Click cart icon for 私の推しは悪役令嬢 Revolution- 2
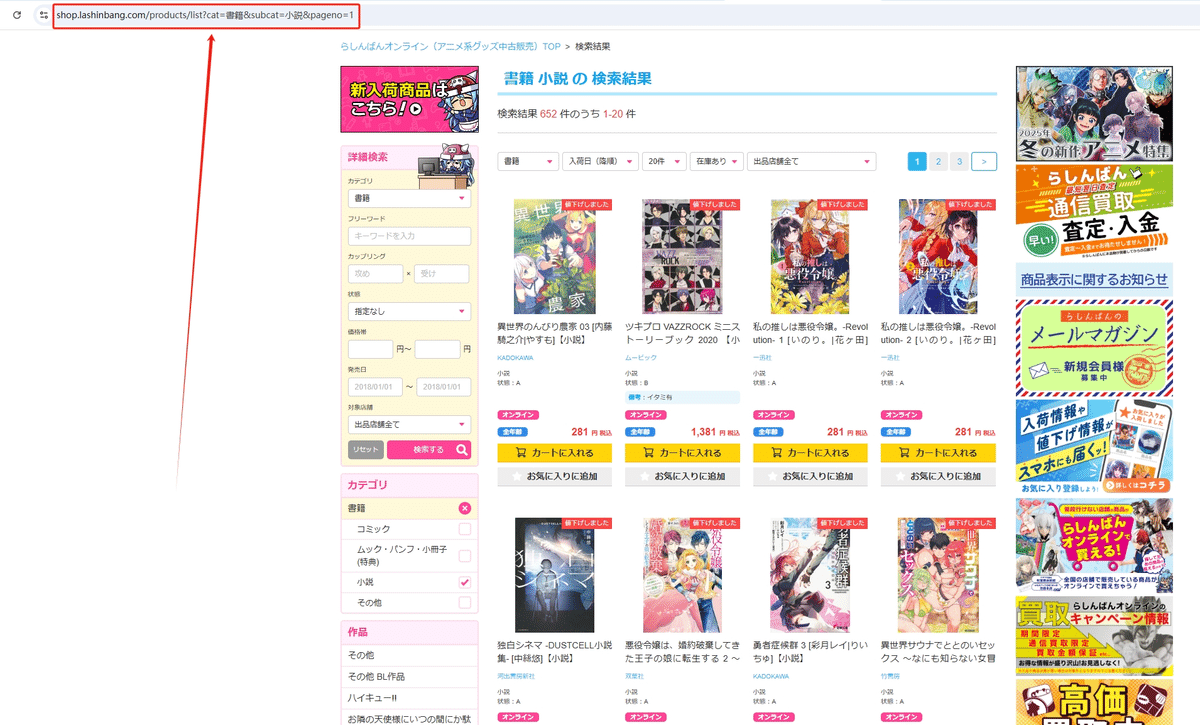The height and width of the screenshot is (725, 1200). 904,453
